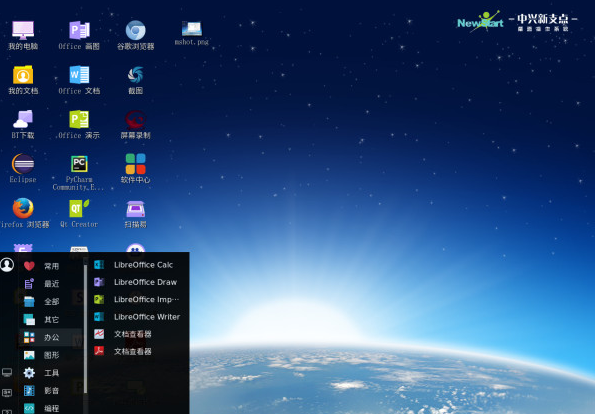This screenshot has width=611, height=414.
Task: Open the BT下载 desktop icon
Action: pos(23,124)
